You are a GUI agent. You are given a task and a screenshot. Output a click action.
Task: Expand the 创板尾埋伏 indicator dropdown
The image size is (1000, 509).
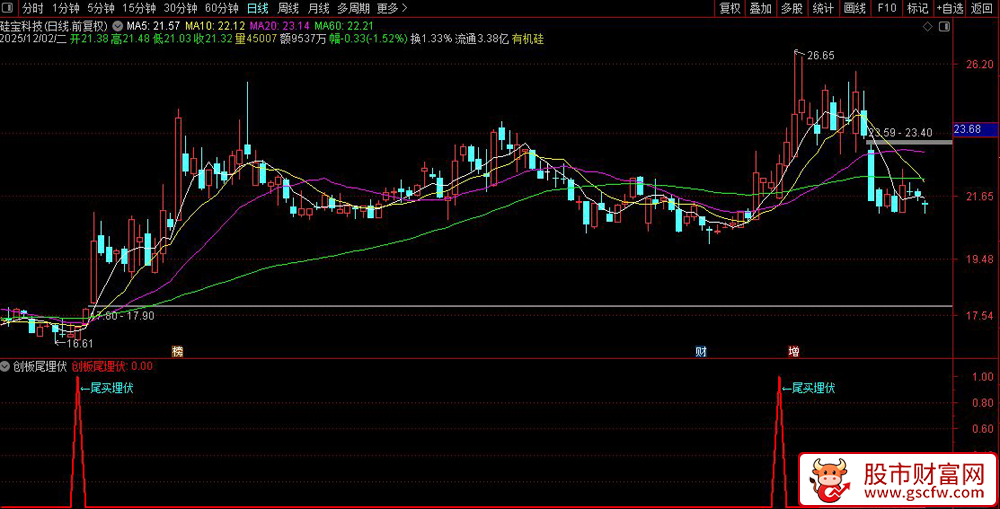coord(6,366)
